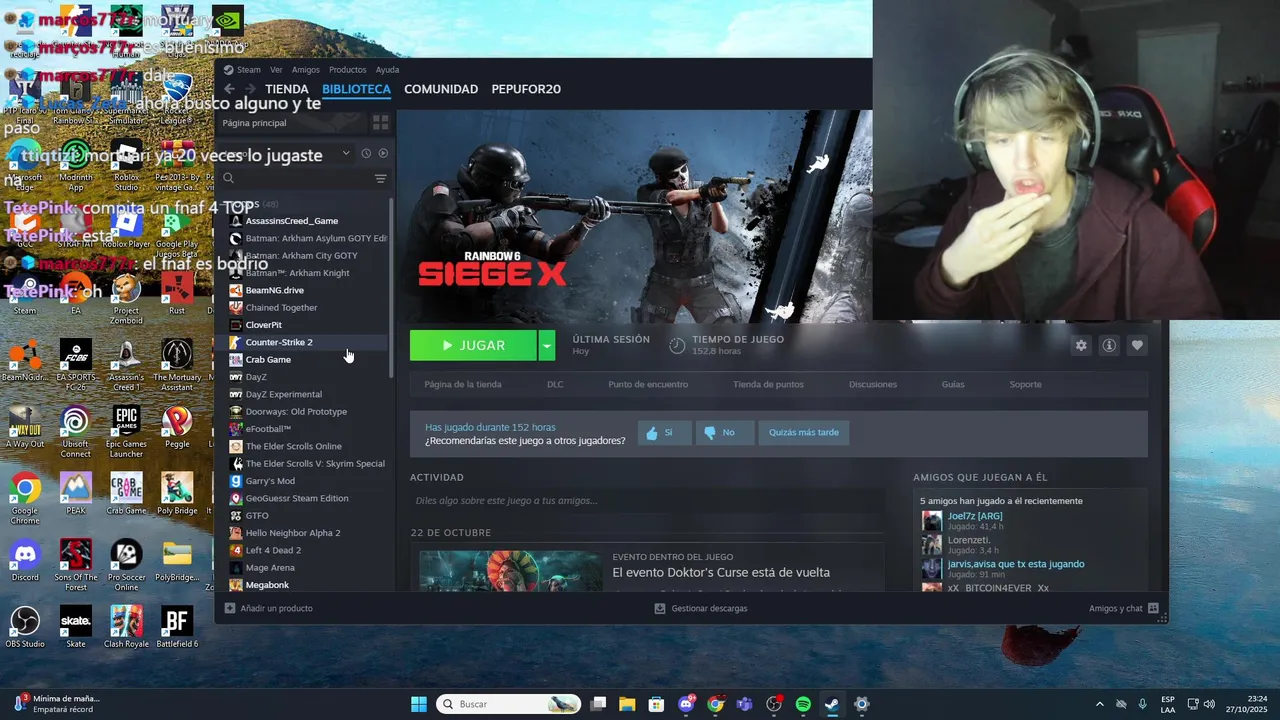The image size is (1280, 720).
Task: Open PEPUFOR20 profile tab
Action: coord(526,89)
